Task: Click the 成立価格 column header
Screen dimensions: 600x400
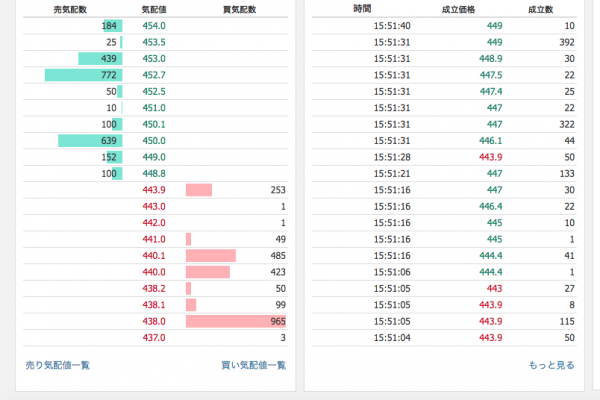Action: coord(458,10)
